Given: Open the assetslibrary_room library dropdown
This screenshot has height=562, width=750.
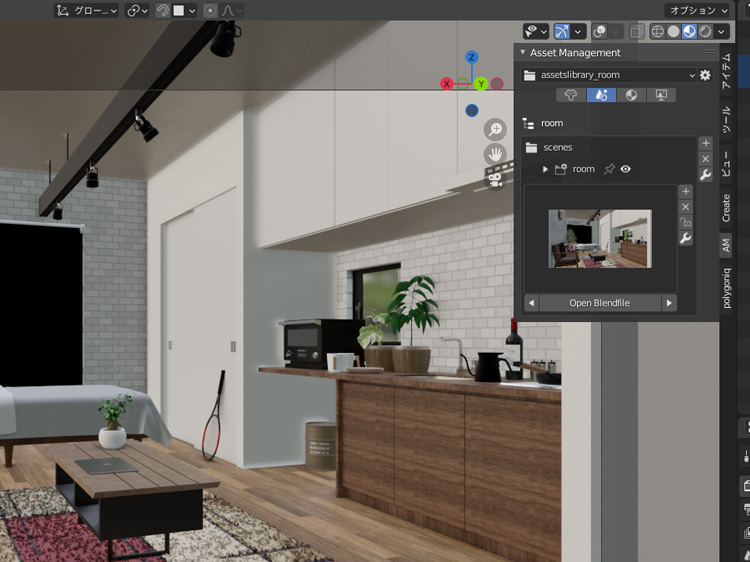Looking at the screenshot, I should pyautogui.click(x=609, y=75).
